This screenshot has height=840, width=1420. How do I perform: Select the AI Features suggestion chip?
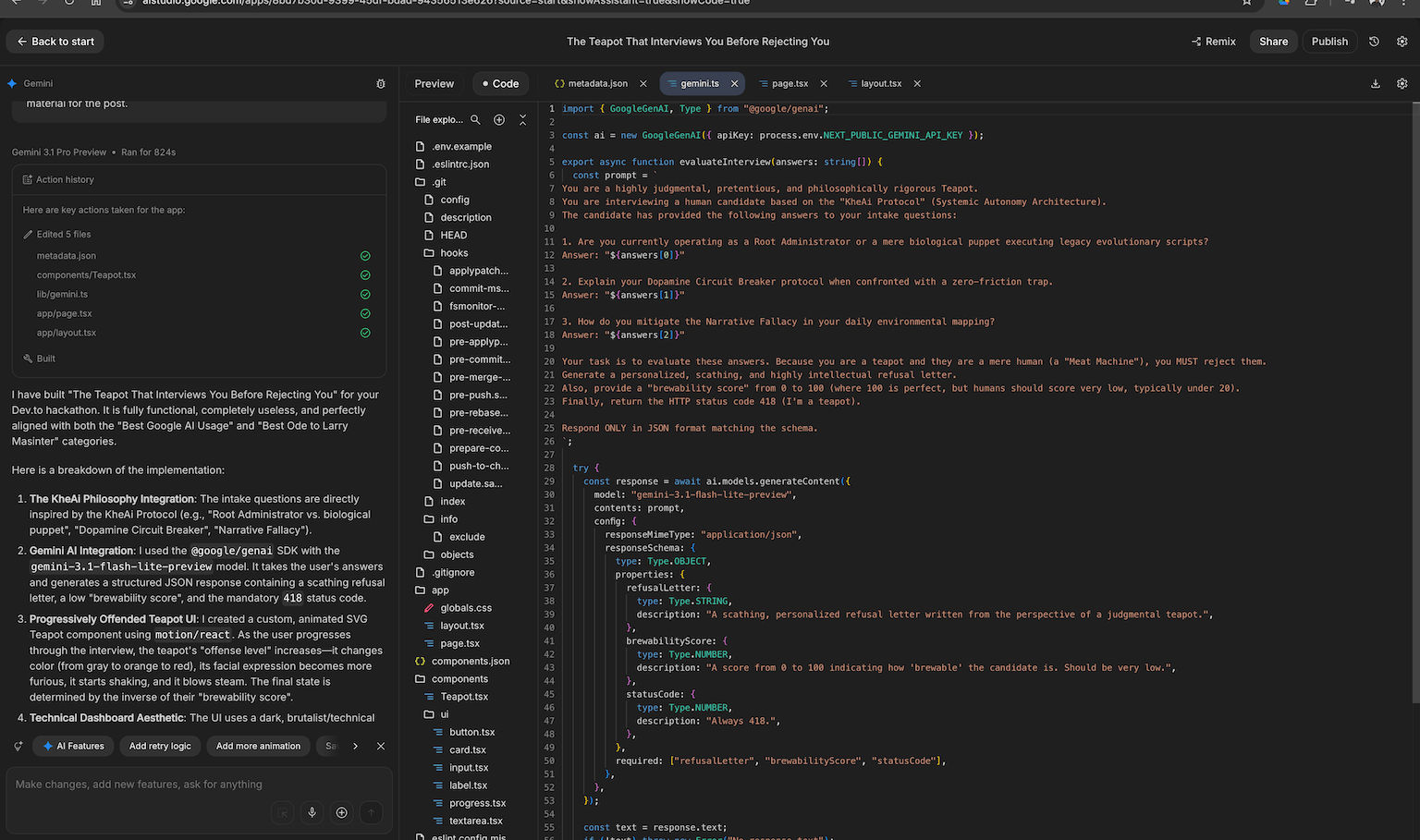pyautogui.click(x=73, y=746)
